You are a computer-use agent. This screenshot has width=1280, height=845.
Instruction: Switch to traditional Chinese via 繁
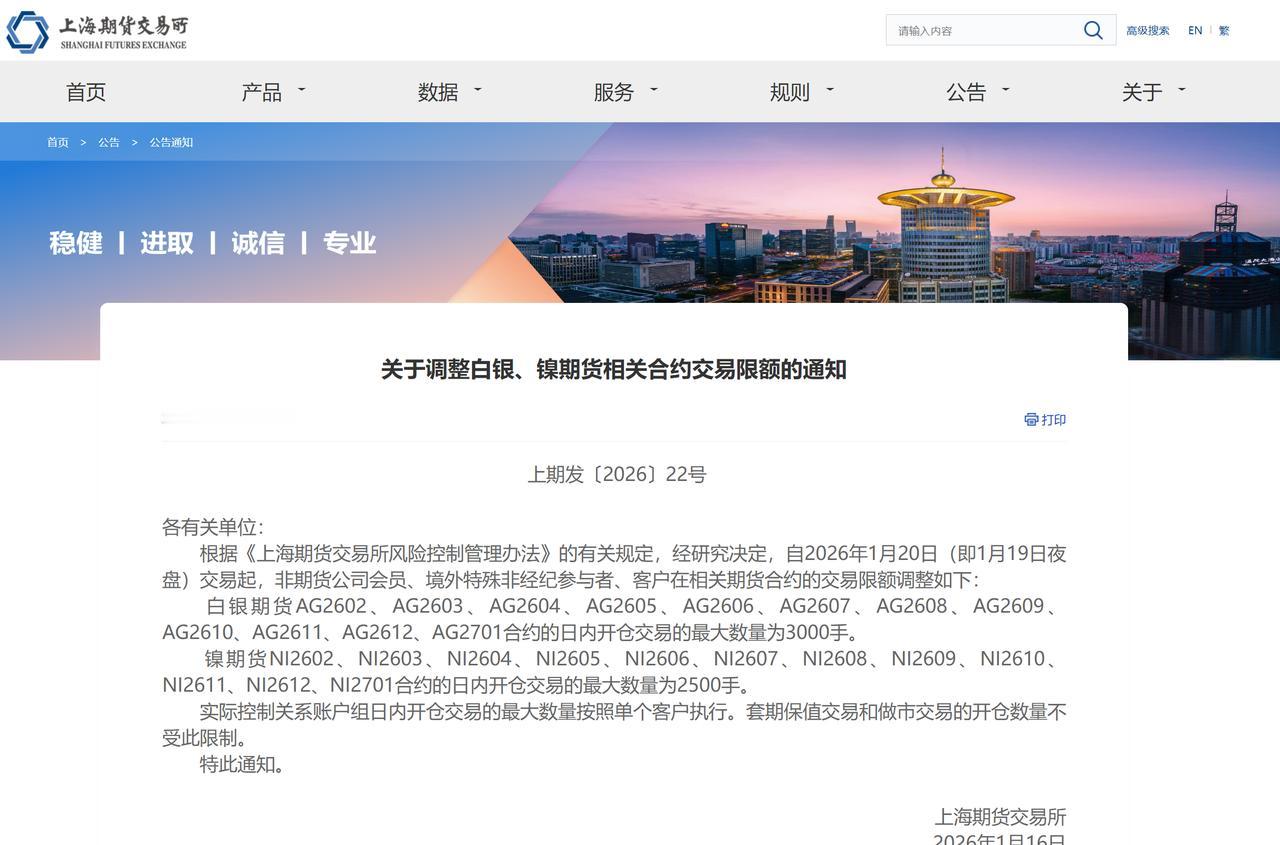click(1223, 30)
